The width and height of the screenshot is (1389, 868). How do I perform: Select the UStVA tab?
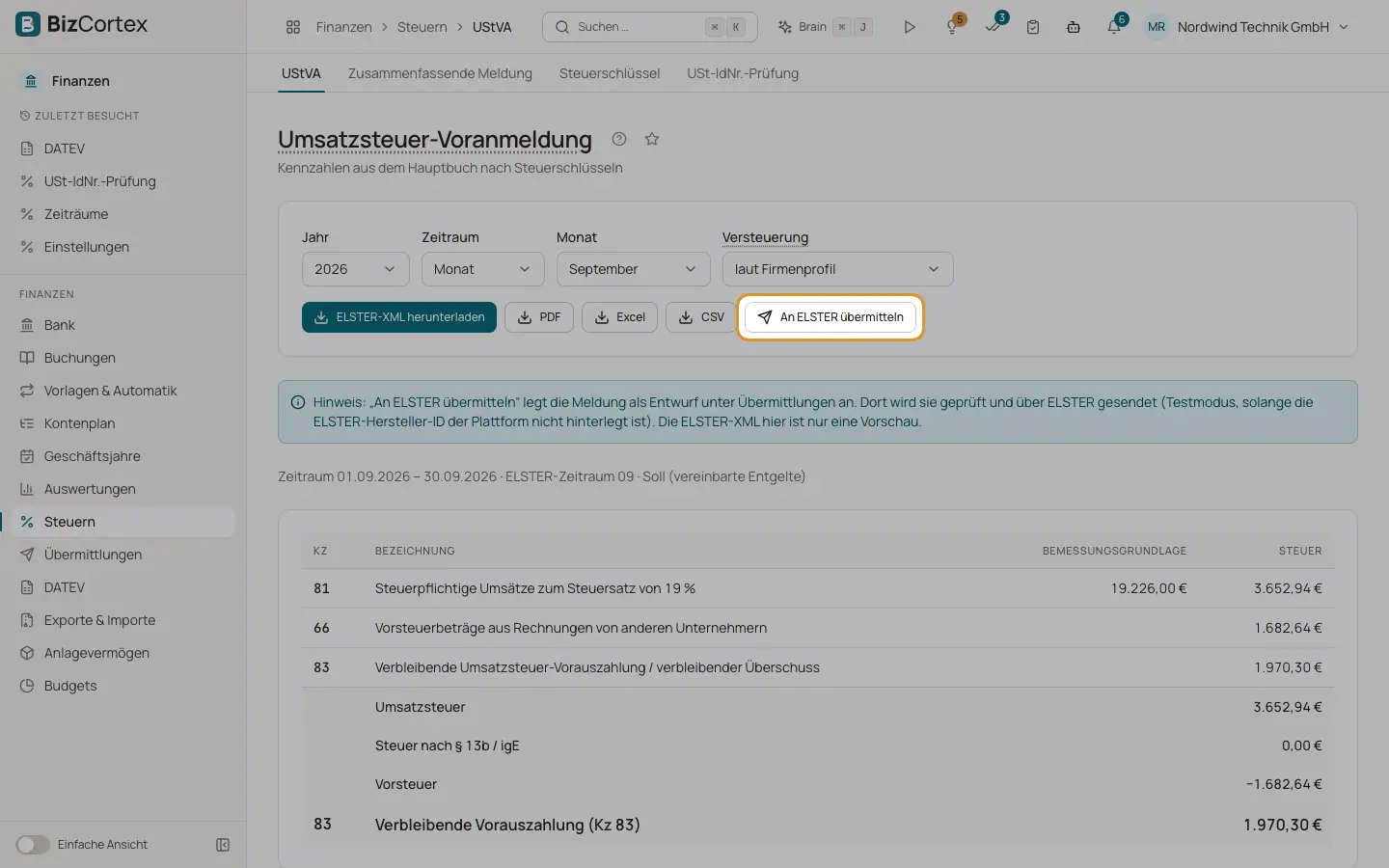(301, 73)
